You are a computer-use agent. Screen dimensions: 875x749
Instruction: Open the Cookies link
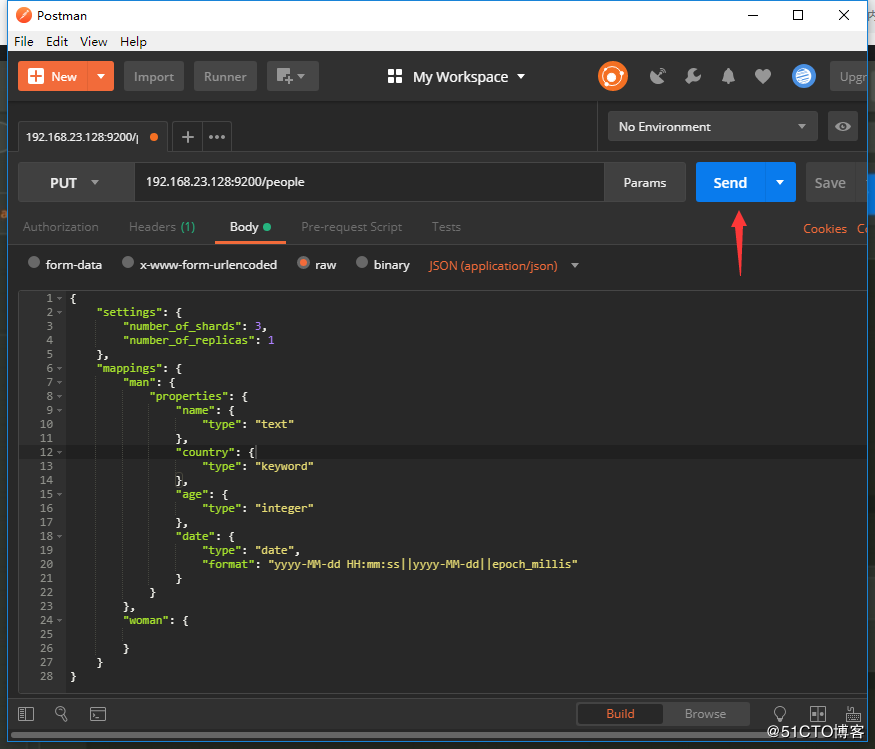click(x=825, y=229)
